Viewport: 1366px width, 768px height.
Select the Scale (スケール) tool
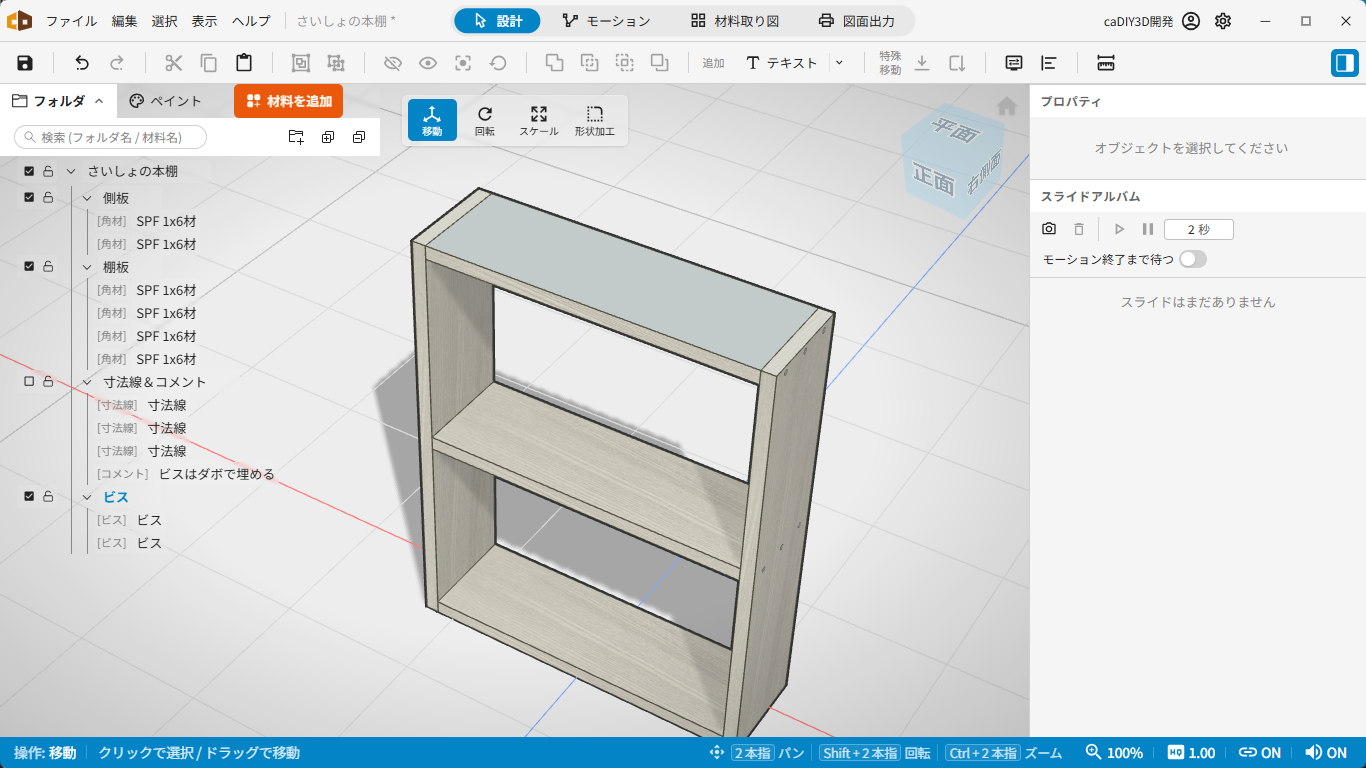539,120
